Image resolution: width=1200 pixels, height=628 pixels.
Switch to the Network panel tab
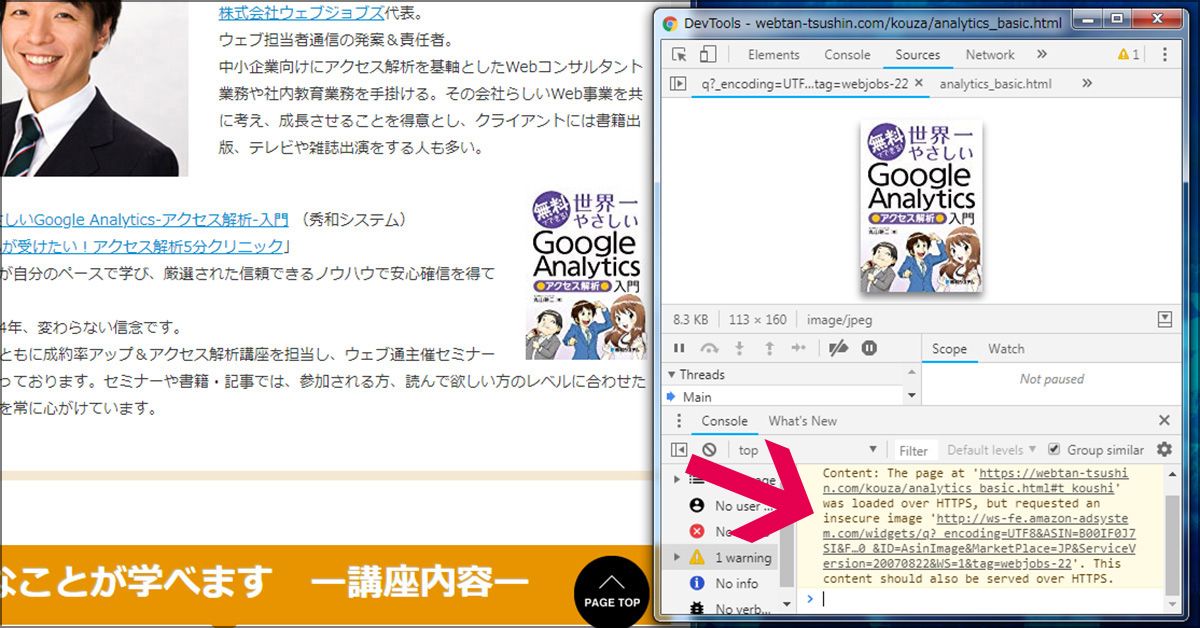(x=990, y=55)
